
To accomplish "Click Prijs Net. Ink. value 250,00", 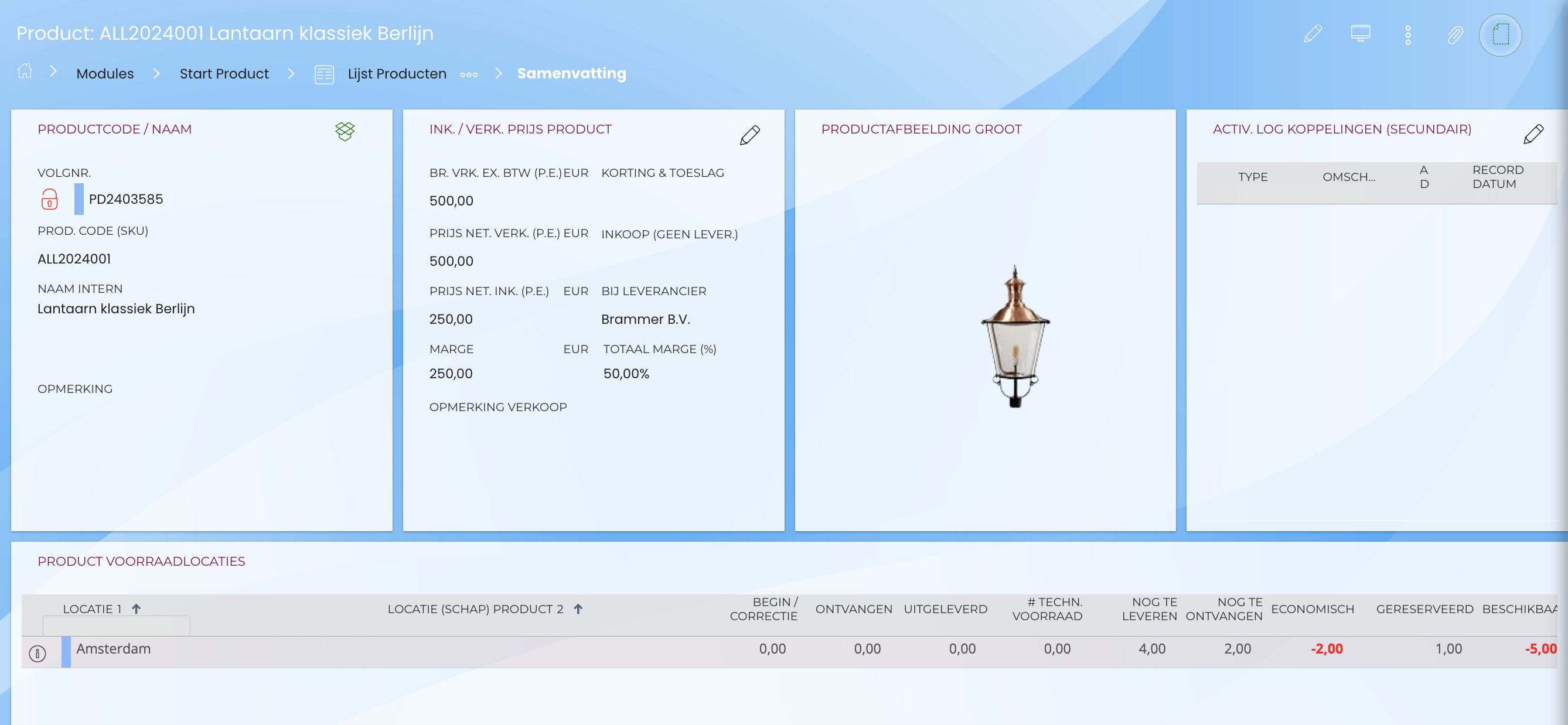I will (451, 319).
